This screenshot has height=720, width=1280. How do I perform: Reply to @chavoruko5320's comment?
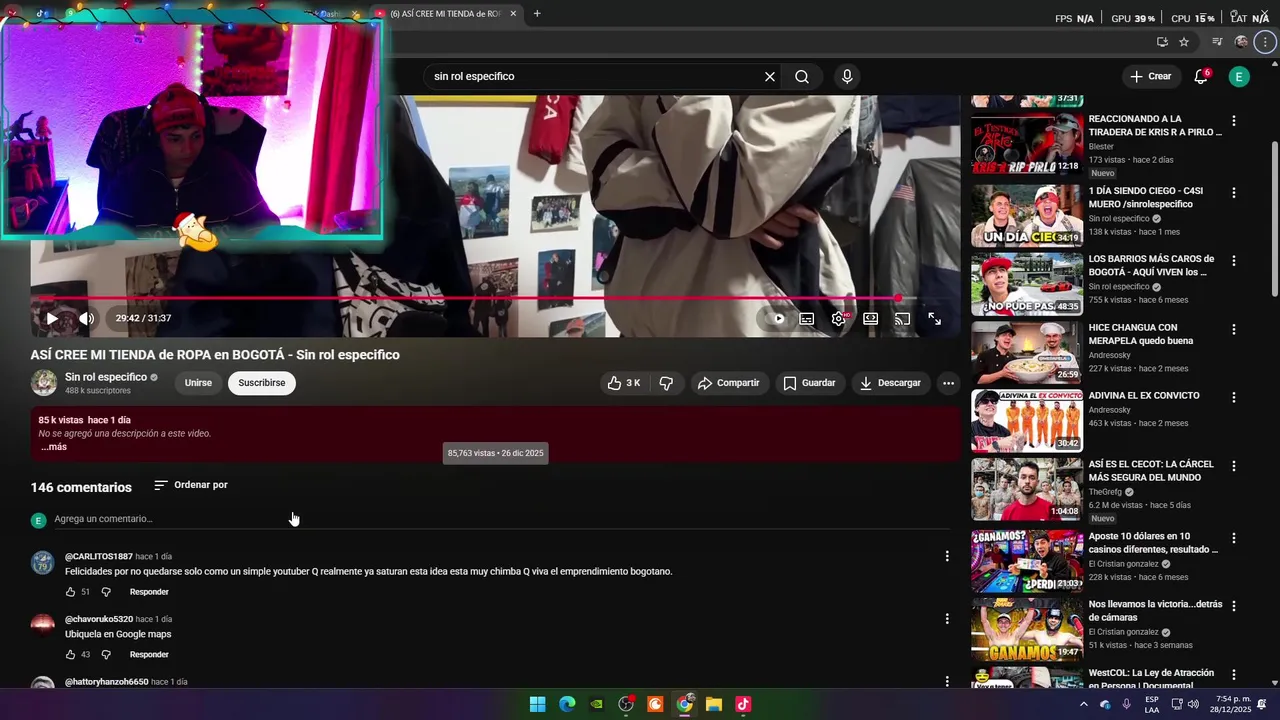pyautogui.click(x=149, y=655)
